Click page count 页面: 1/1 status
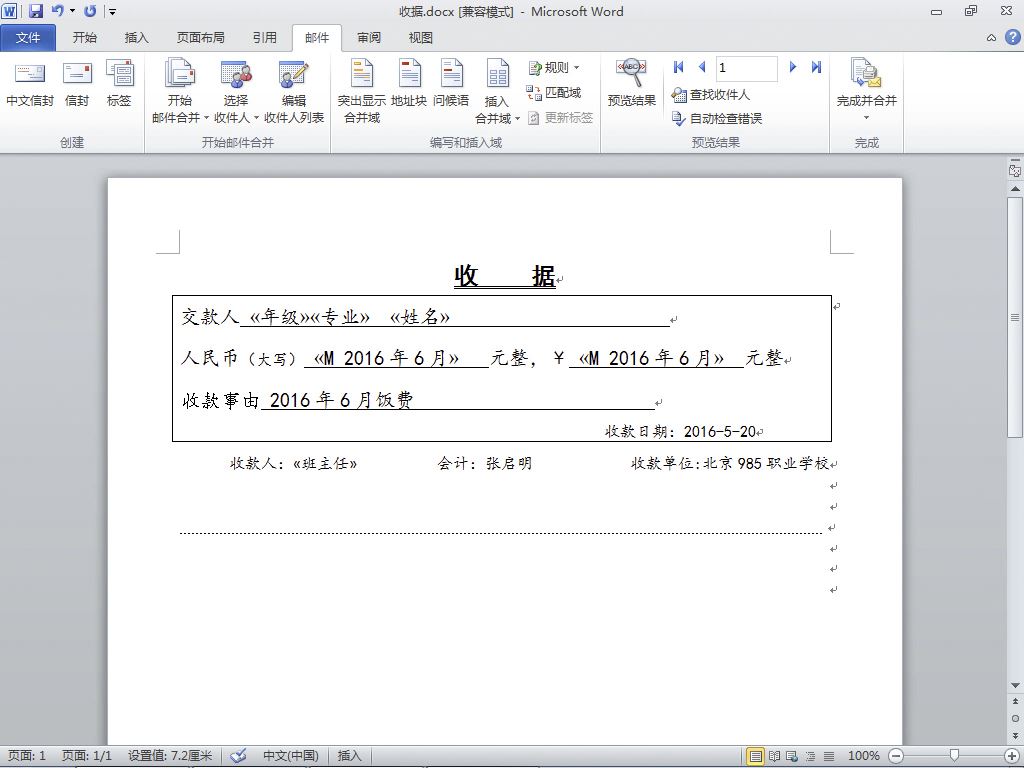Image resolution: width=1024 pixels, height=768 pixels. coord(86,756)
